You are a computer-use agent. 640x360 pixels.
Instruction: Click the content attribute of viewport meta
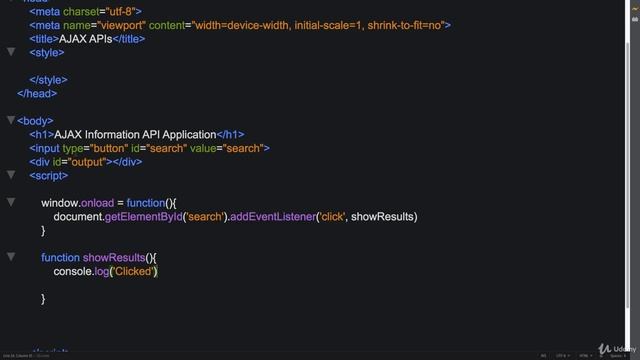(x=167, y=25)
